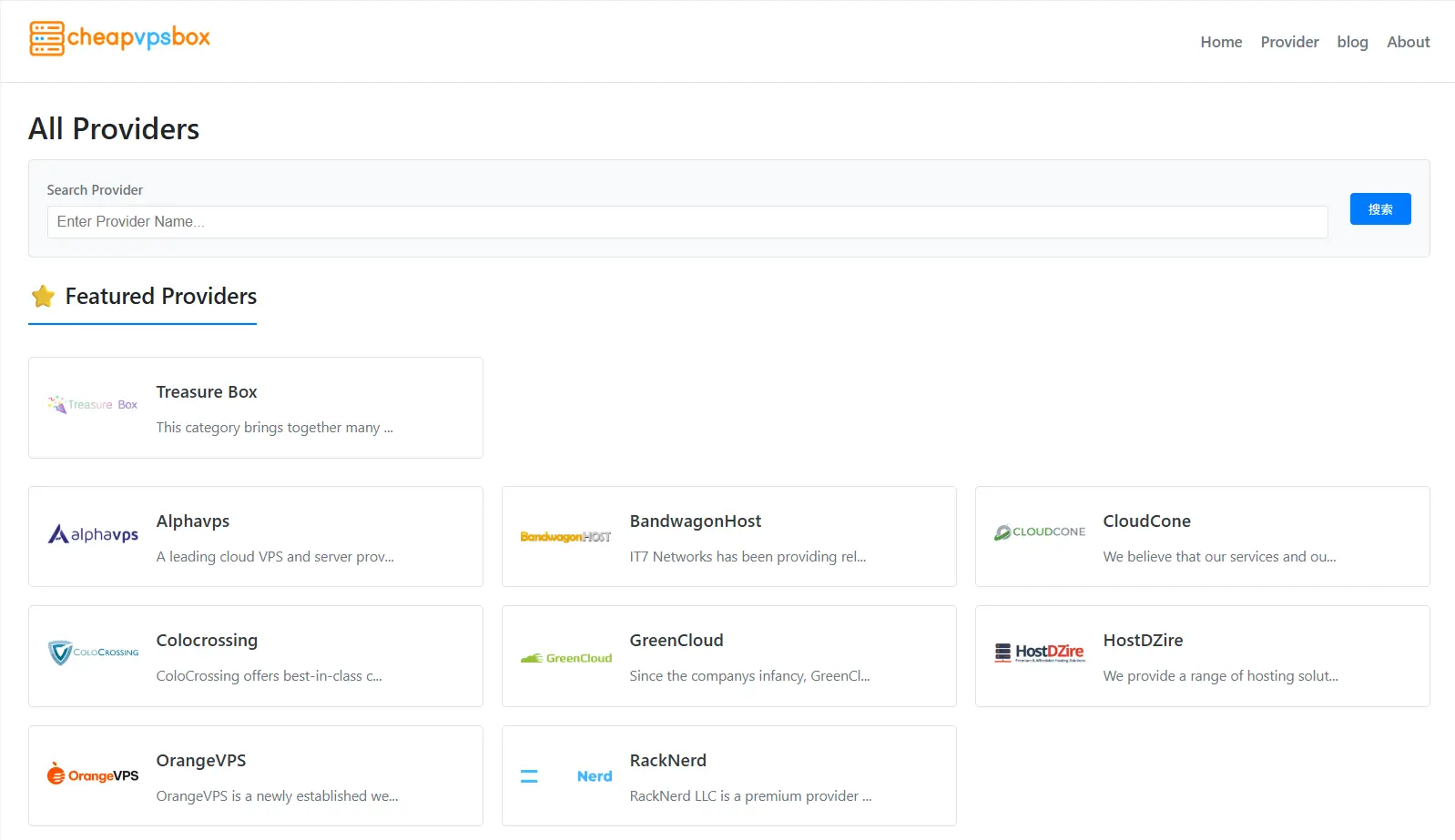Viewport: 1455px width, 840px height.
Task: Click the Alphavps logo
Action: [93, 534]
